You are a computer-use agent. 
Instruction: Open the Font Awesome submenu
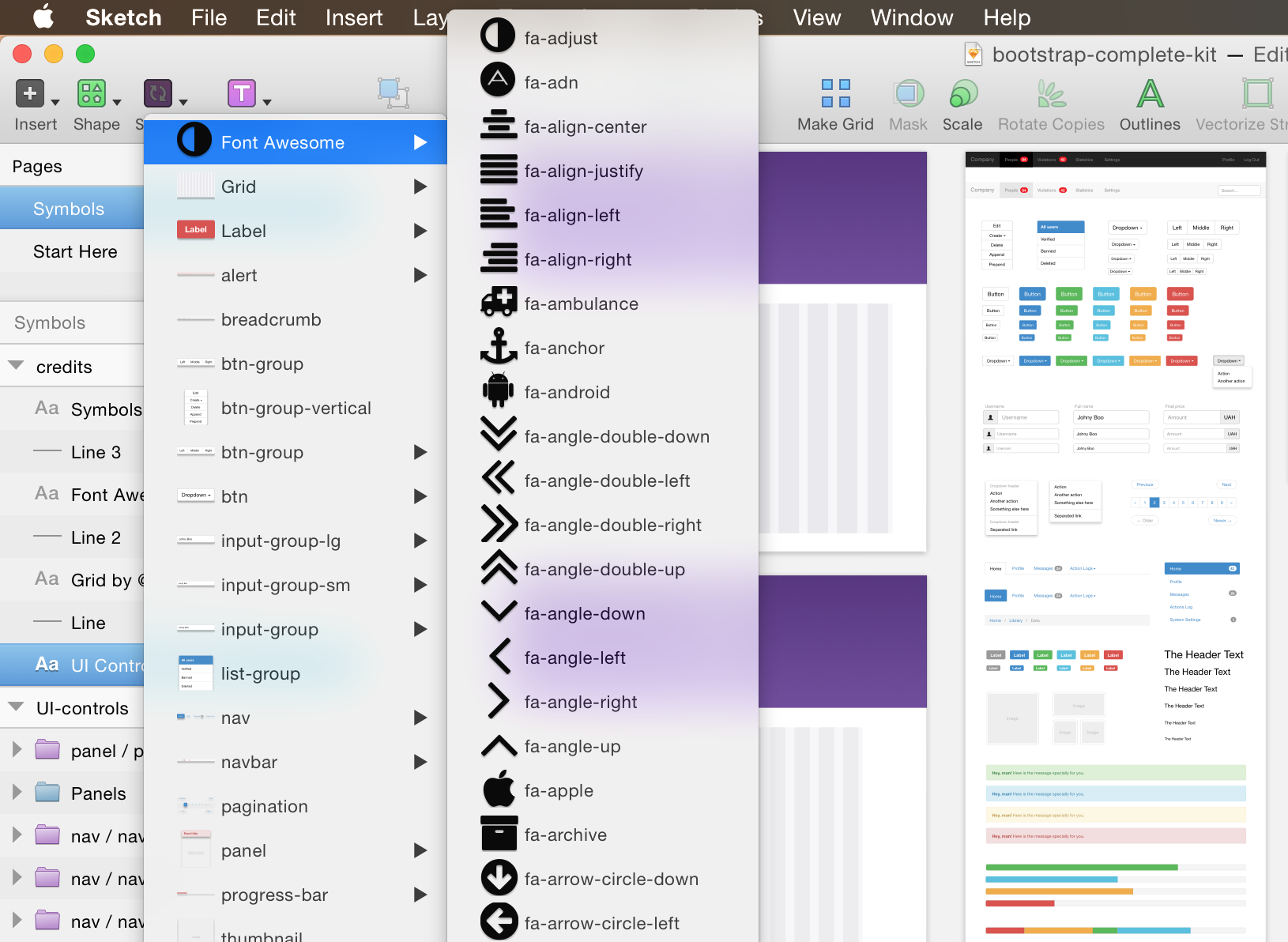(x=296, y=142)
